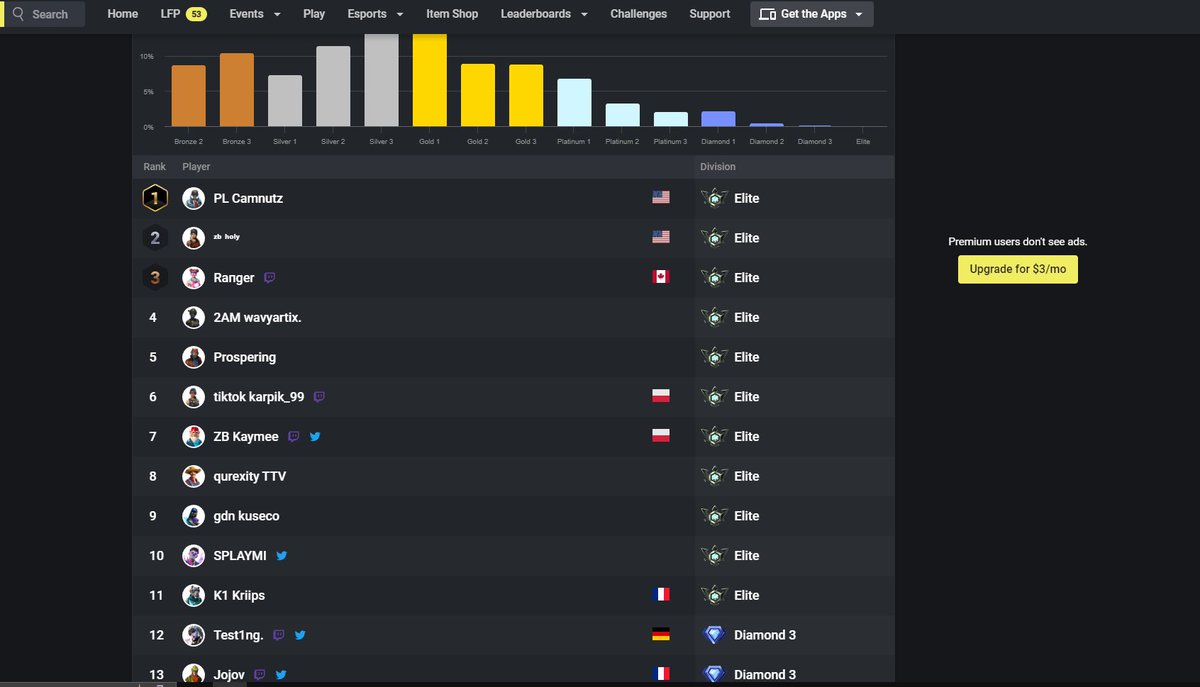
Task: Click Jojov's Twitch icon
Action: click(x=260, y=675)
